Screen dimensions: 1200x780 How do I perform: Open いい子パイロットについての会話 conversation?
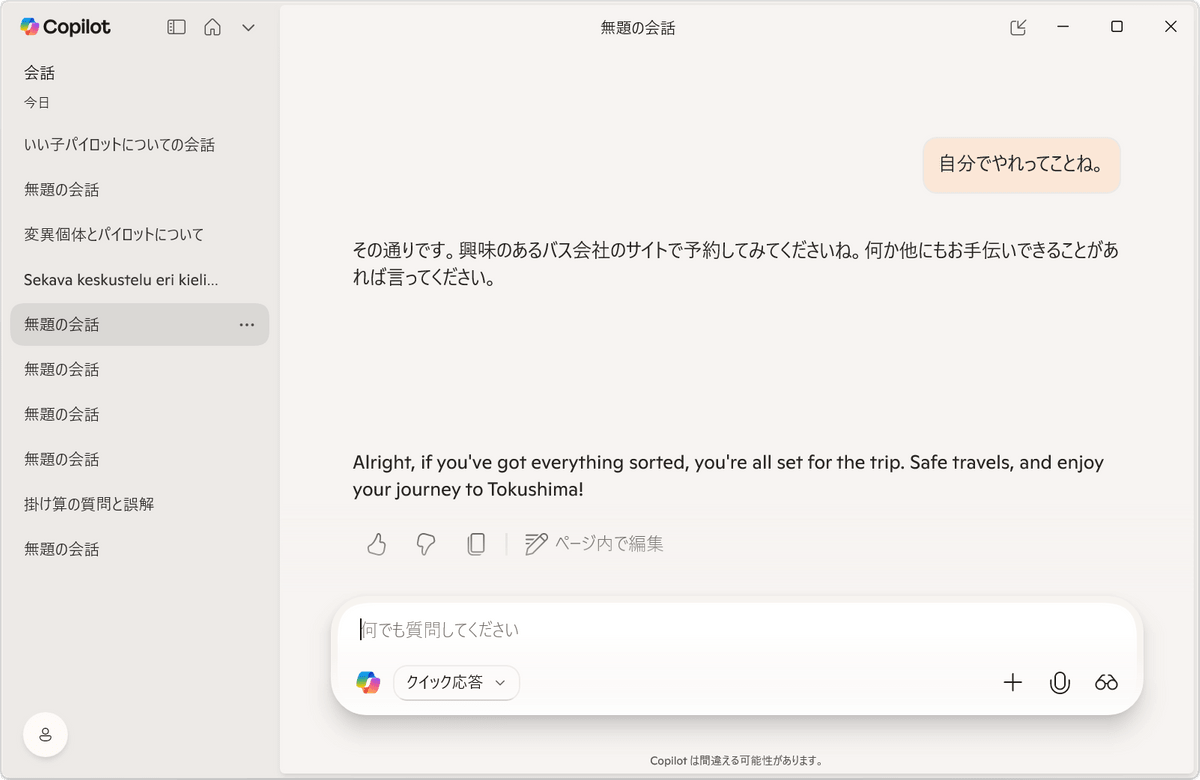(119, 145)
